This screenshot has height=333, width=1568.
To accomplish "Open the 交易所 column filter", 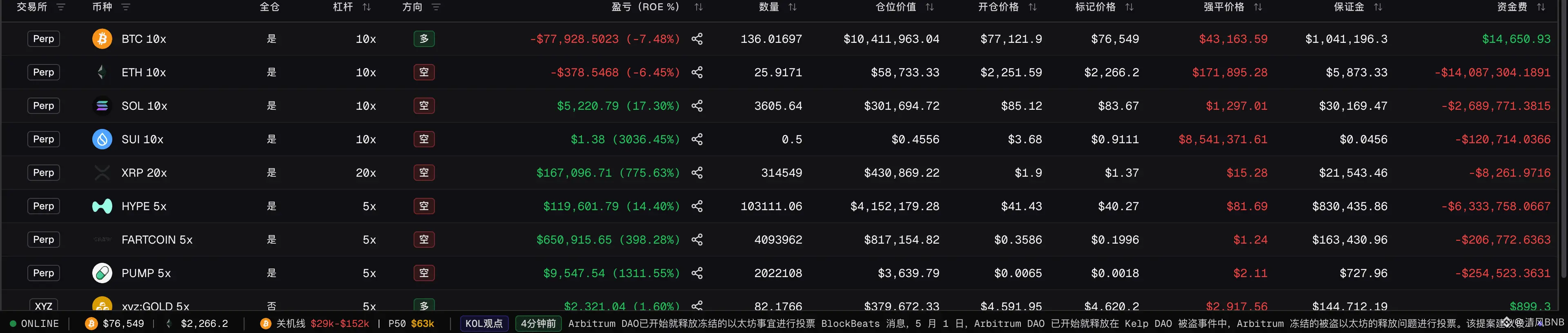I will 61,7.
